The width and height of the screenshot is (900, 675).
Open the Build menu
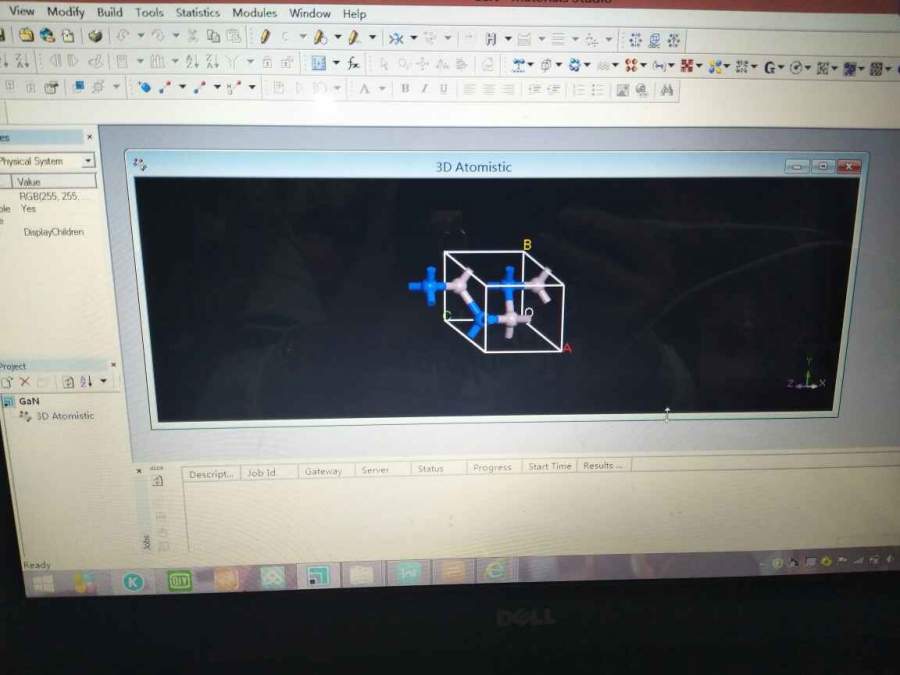coord(110,12)
